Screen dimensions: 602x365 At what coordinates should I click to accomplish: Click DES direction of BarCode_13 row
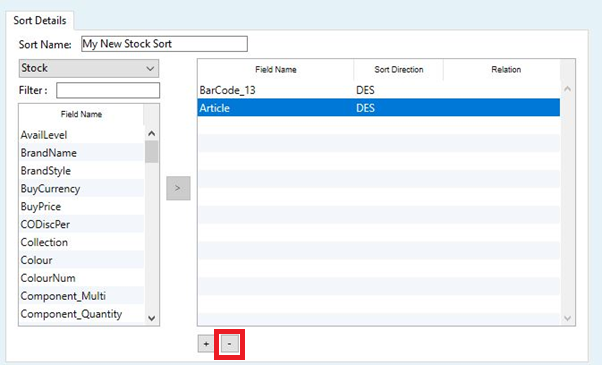point(365,90)
